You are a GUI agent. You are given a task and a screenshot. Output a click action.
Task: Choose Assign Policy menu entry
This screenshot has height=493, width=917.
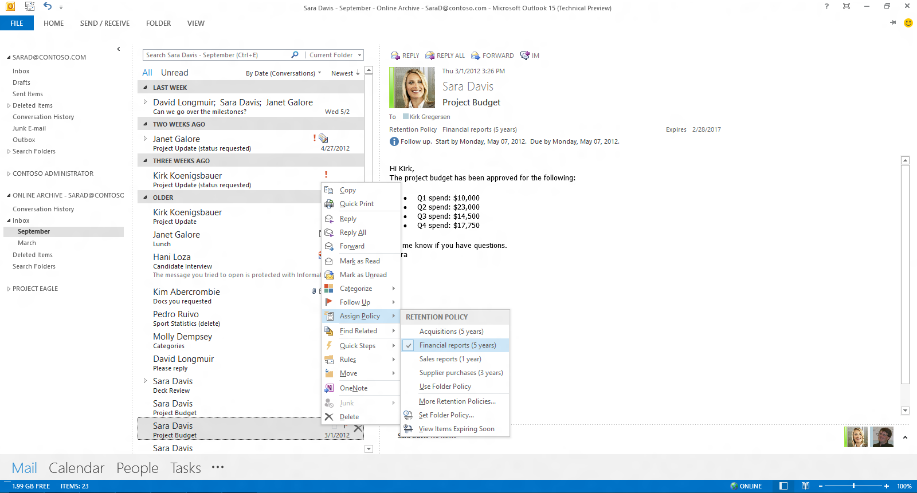point(361,316)
